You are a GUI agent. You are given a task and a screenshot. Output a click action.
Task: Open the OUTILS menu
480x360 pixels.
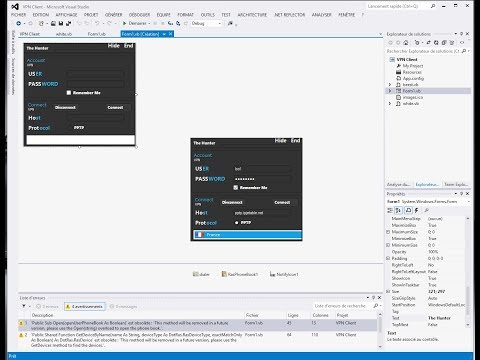(x=208, y=15)
